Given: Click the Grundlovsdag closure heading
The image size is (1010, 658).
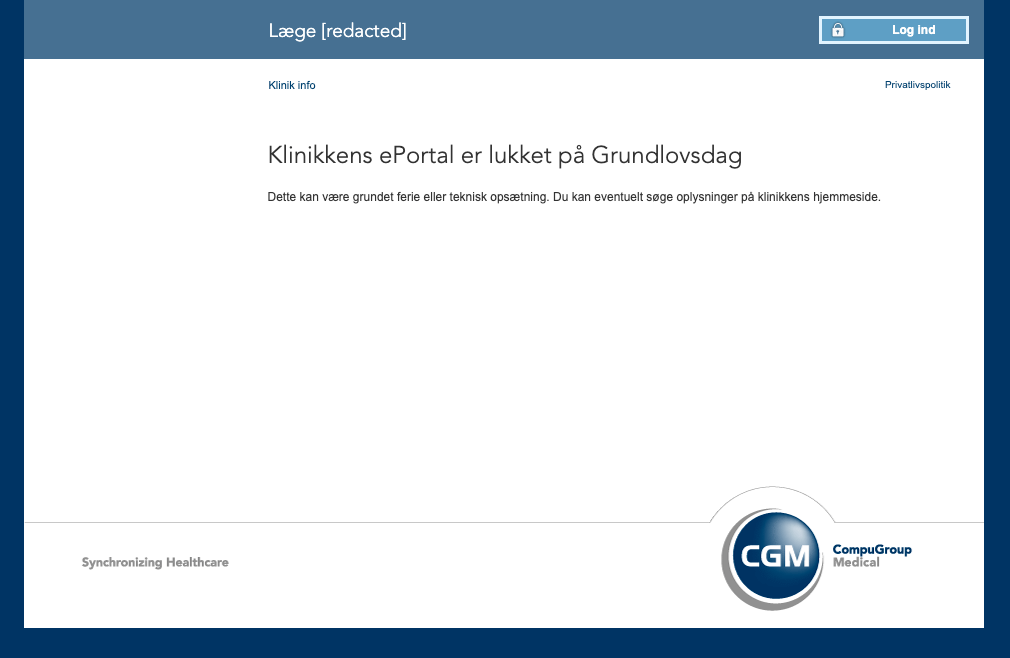Looking at the screenshot, I should tap(504, 154).
